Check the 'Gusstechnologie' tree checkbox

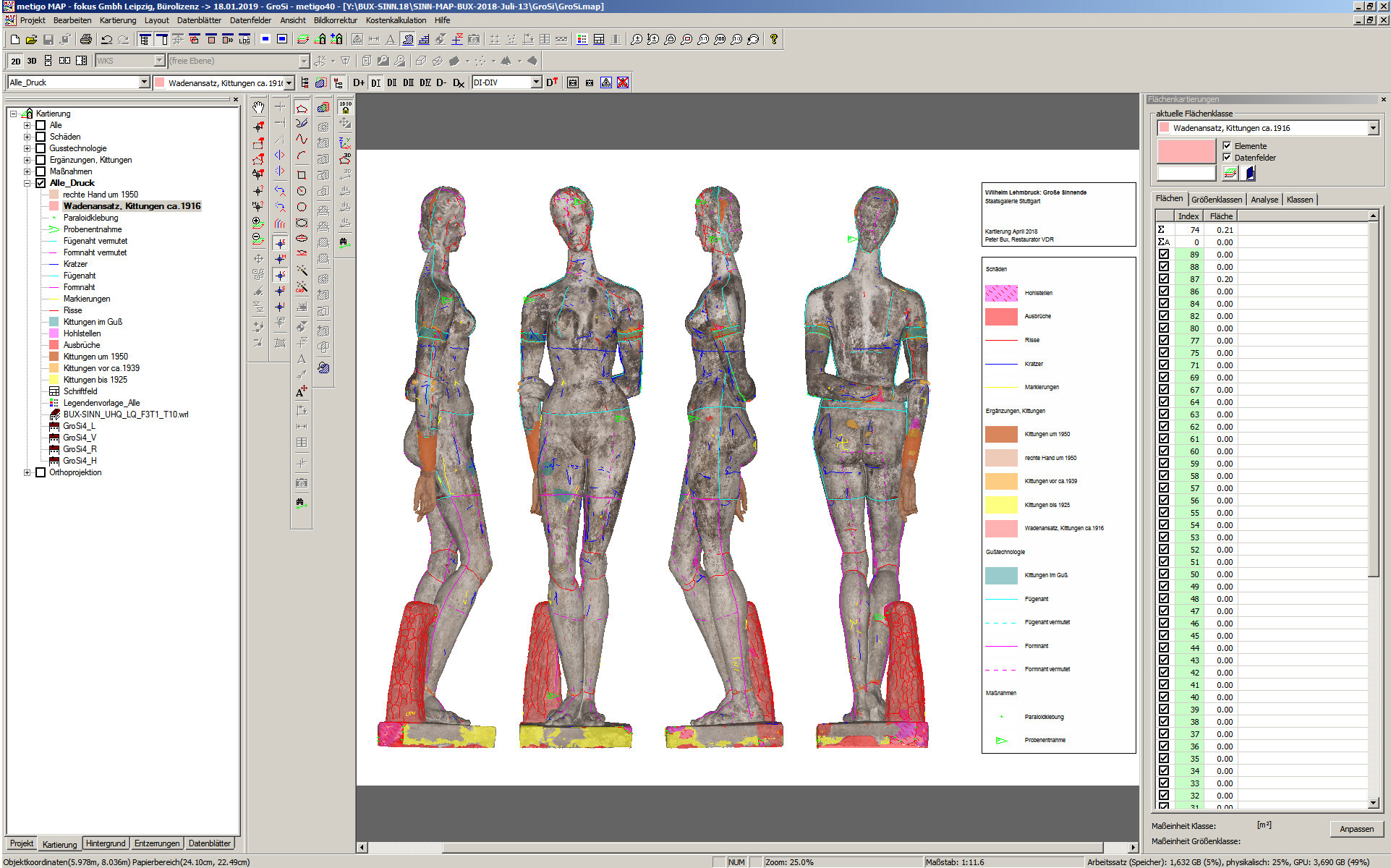click(x=41, y=148)
